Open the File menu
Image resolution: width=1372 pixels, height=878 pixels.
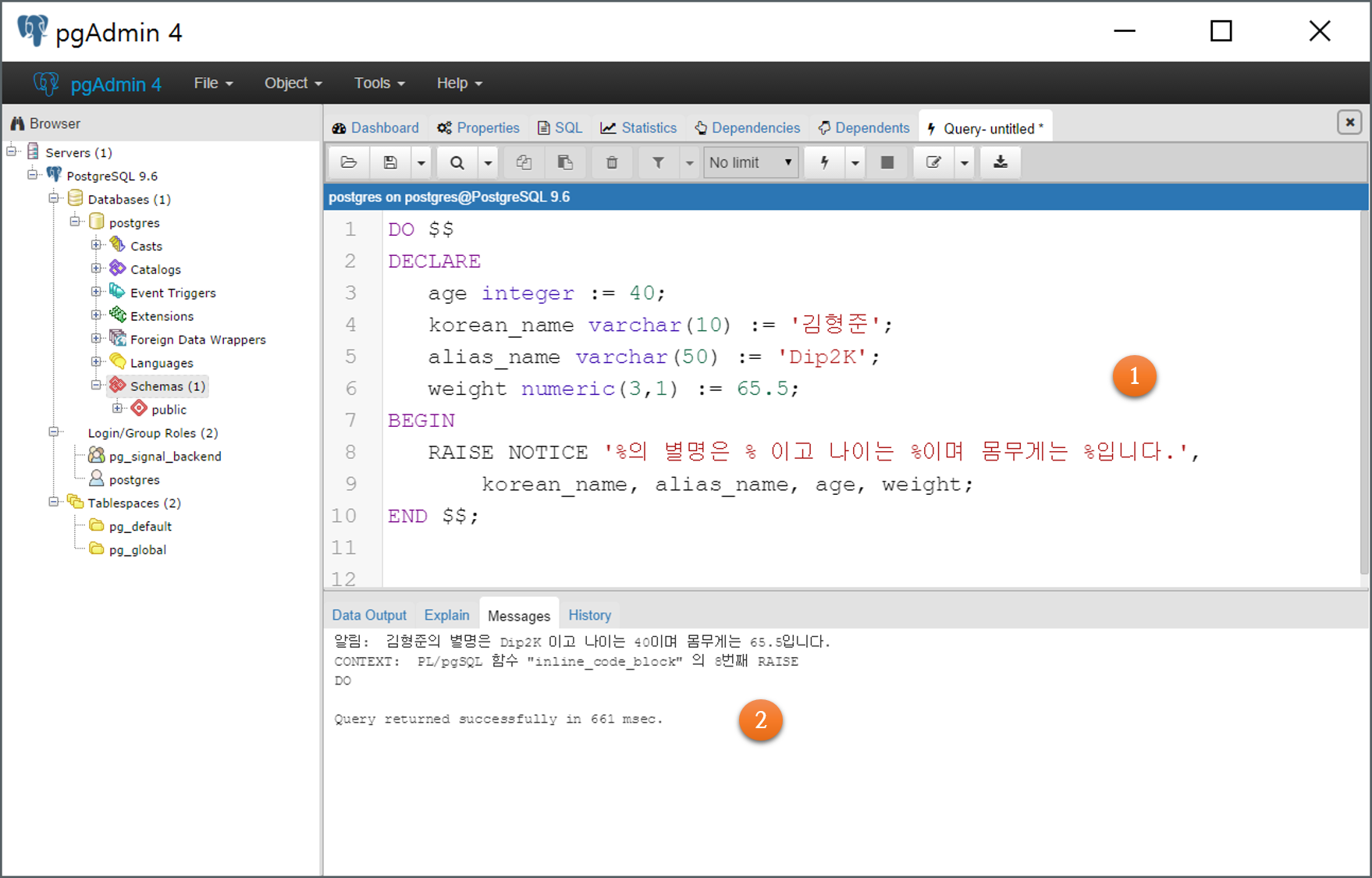[213, 83]
